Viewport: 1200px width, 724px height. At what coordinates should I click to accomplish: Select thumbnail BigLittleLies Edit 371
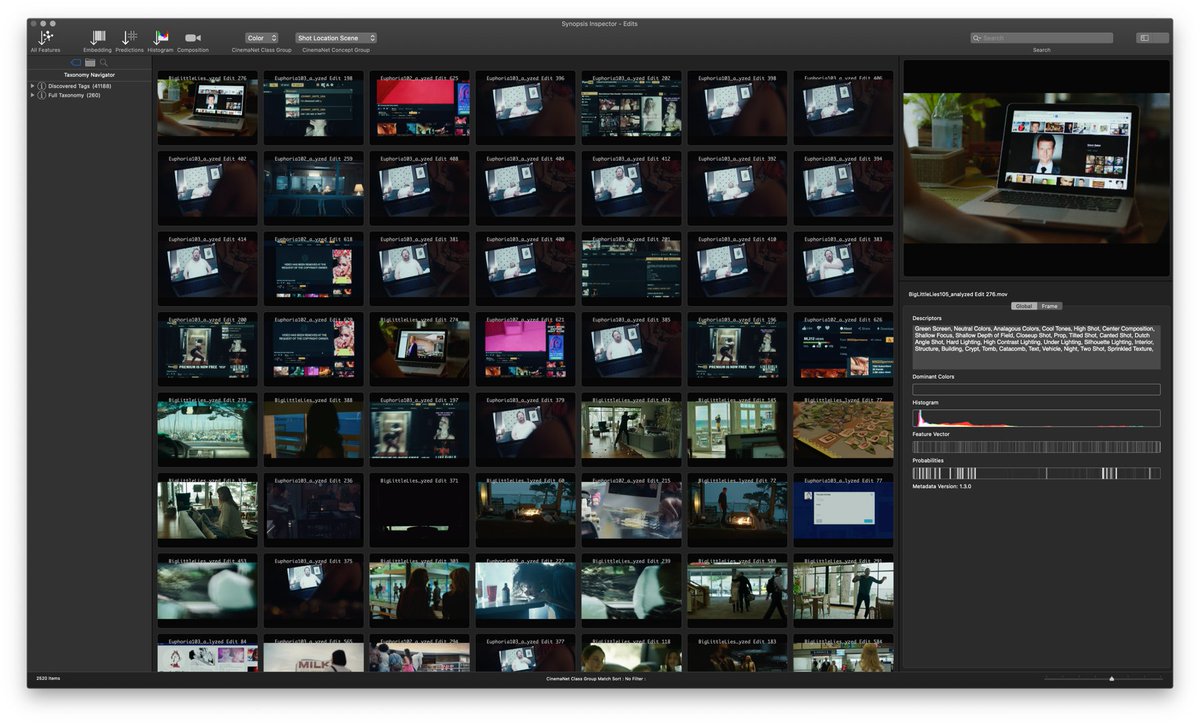tap(419, 510)
